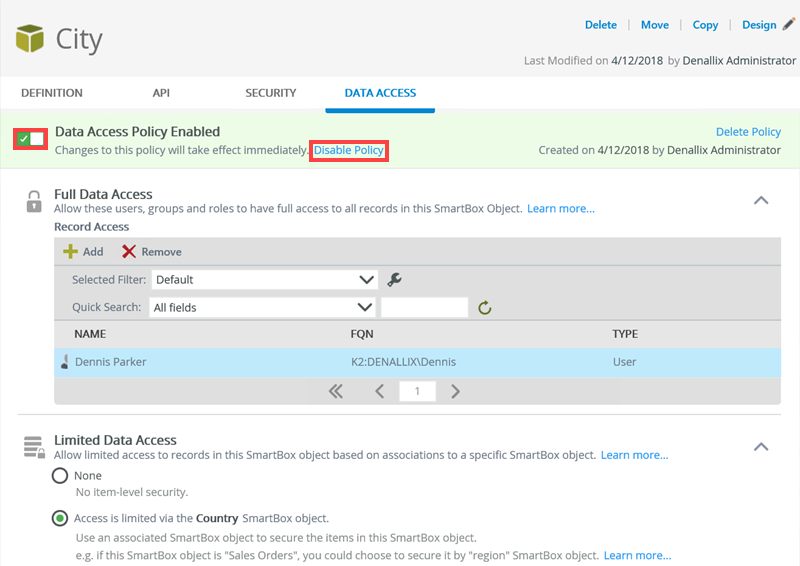Open the Selected Filter dropdown

[x=264, y=280]
